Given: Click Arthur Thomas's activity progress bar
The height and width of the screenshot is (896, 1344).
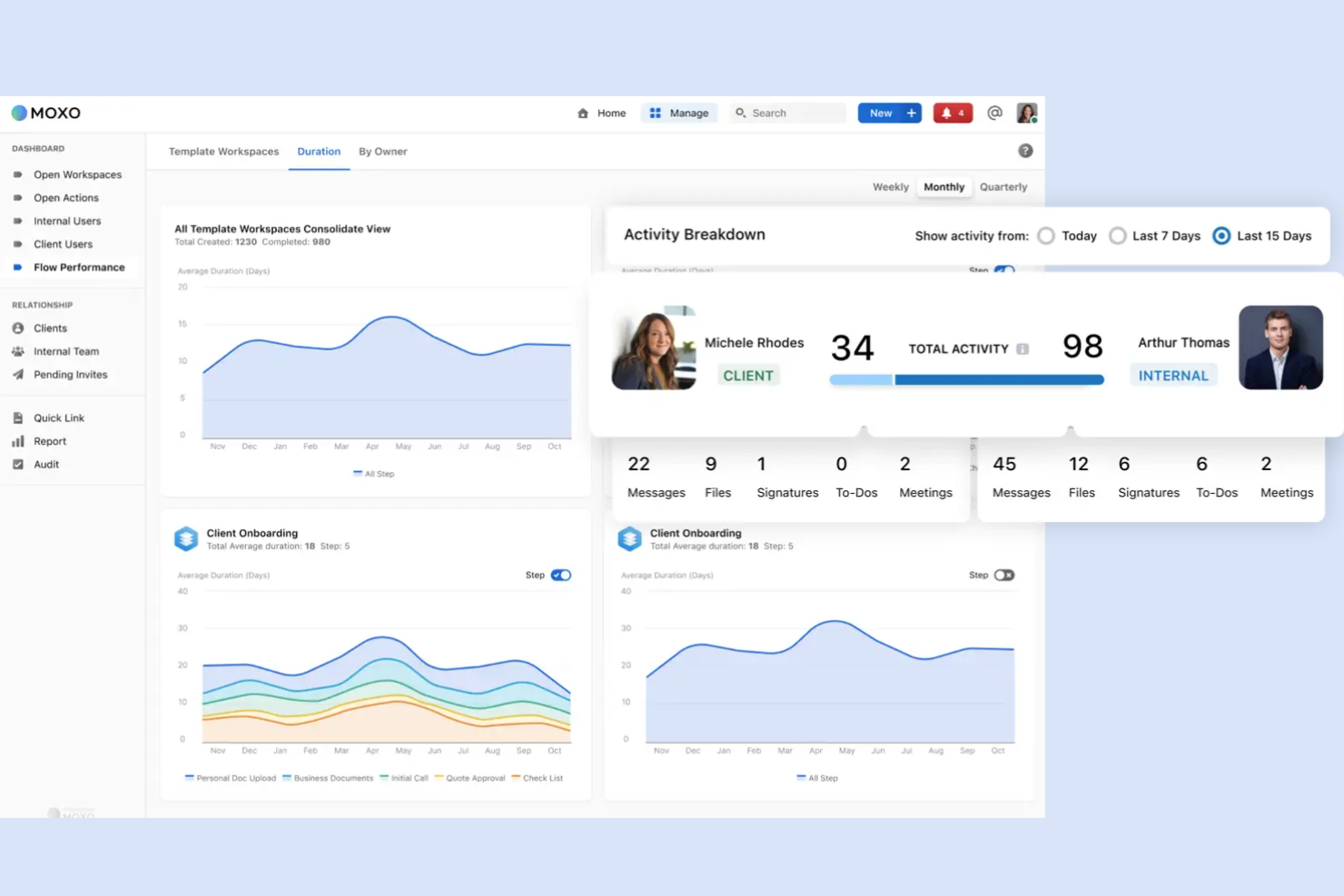Looking at the screenshot, I should click(x=999, y=379).
